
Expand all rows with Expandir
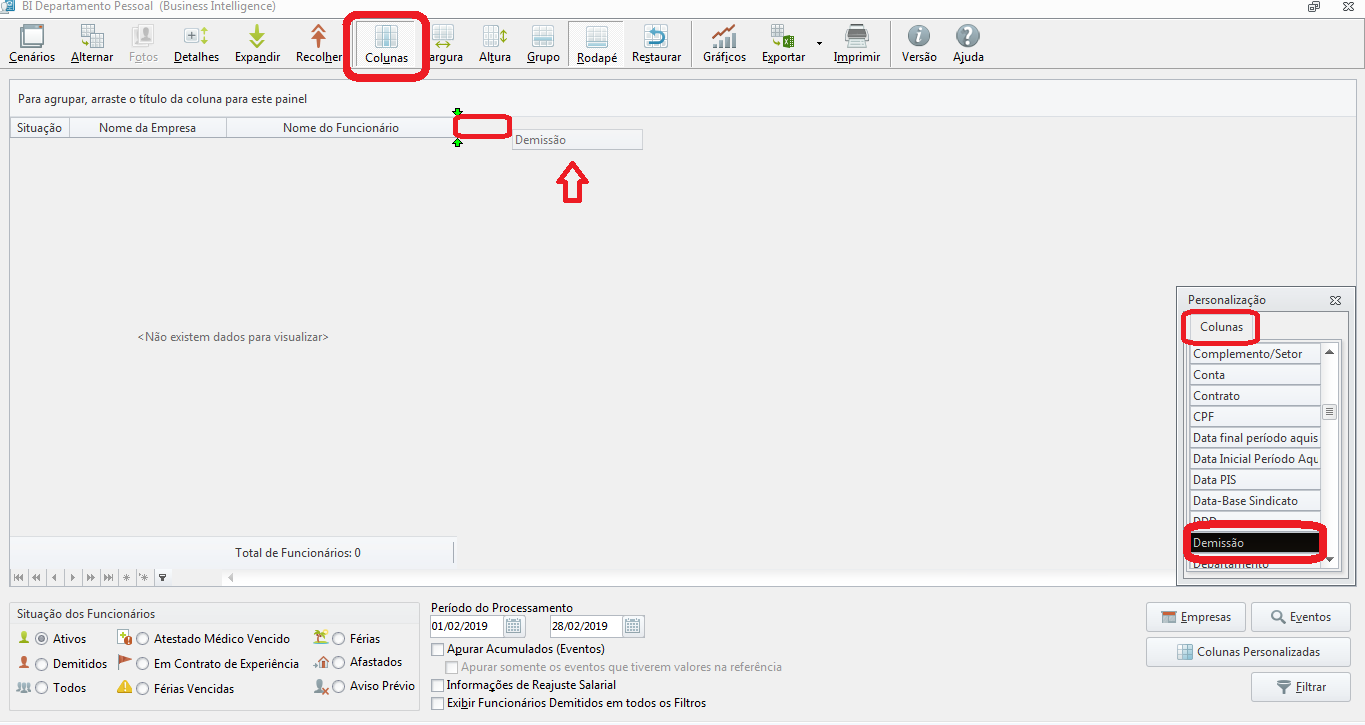click(x=257, y=44)
